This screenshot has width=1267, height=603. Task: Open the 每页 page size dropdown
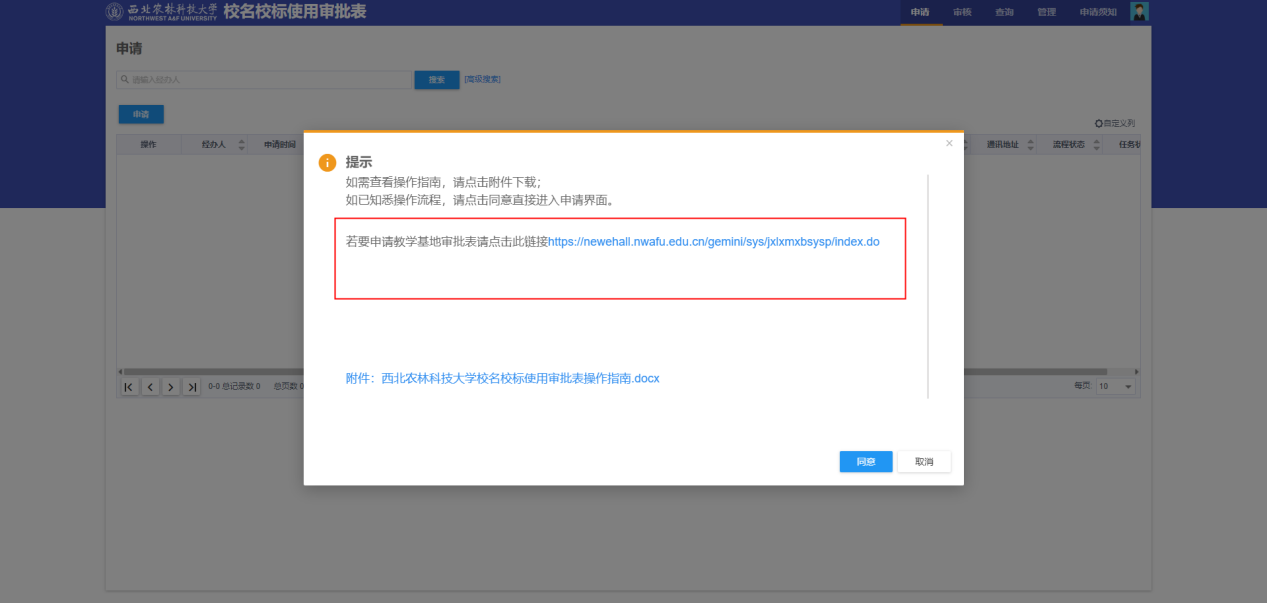coord(1116,387)
